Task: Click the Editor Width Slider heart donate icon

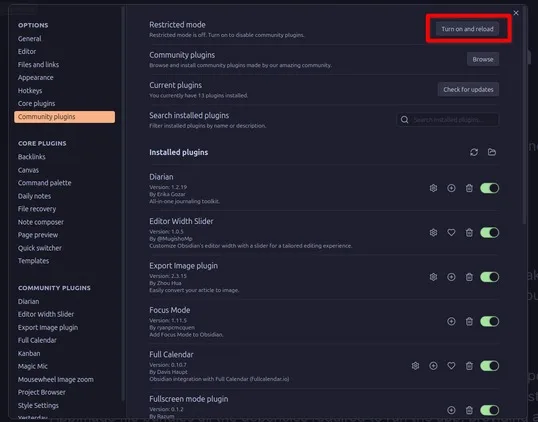Action: pos(451,233)
